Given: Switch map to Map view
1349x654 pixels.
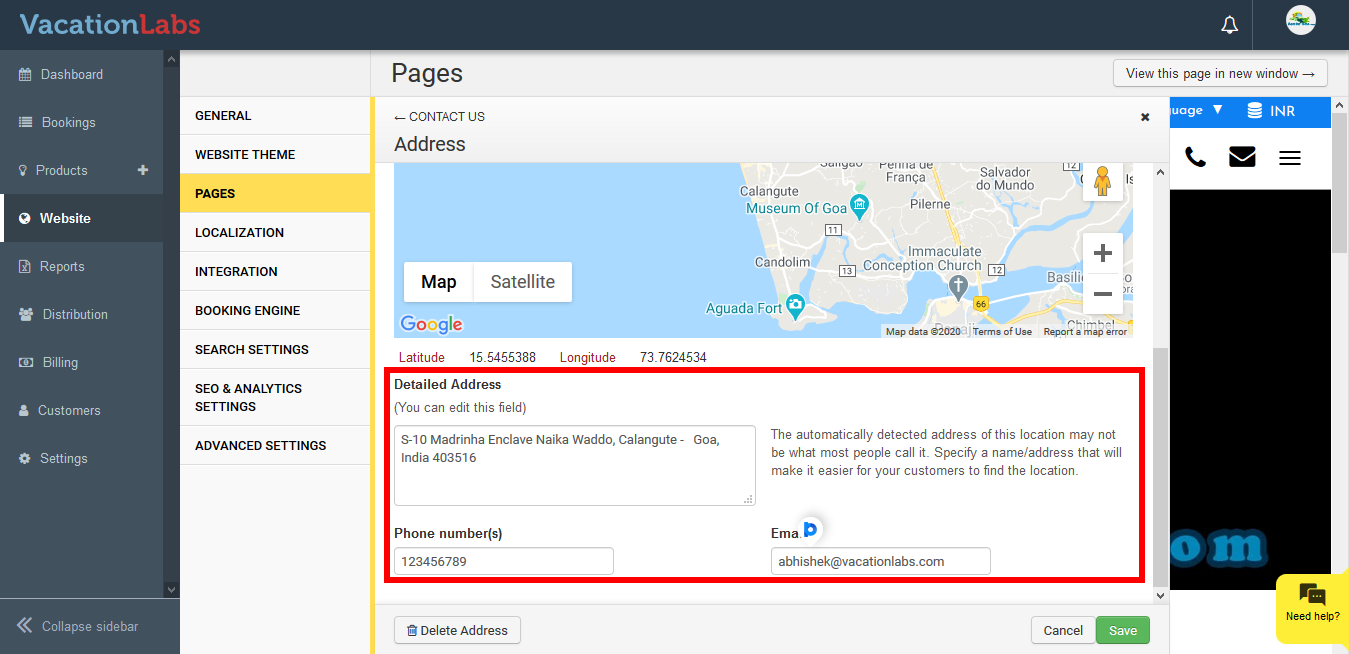Looking at the screenshot, I should pos(438,282).
